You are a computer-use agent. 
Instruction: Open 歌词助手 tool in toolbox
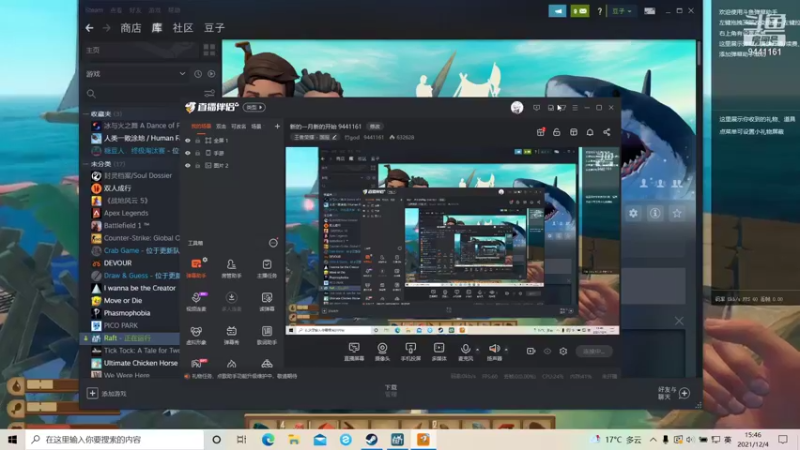(x=267, y=335)
